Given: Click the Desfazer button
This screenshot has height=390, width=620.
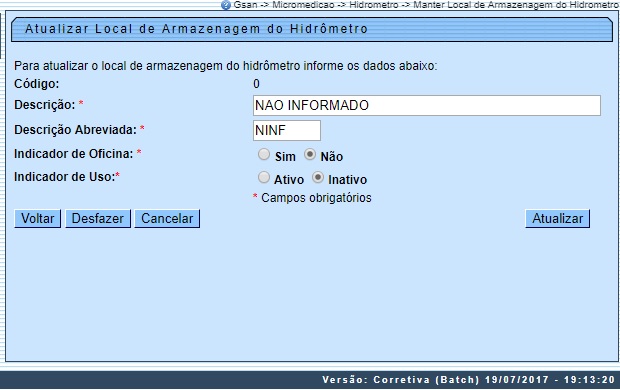Looking at the screenshot, I should (98, 219).
